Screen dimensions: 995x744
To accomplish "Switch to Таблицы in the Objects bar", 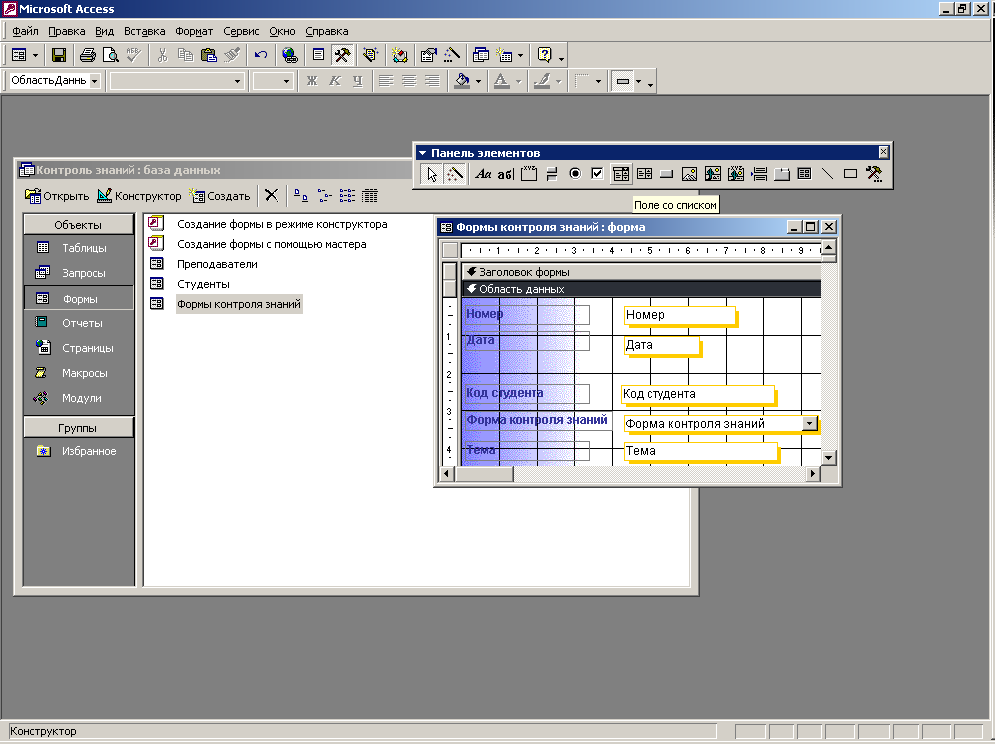I will tap(79, 248).
